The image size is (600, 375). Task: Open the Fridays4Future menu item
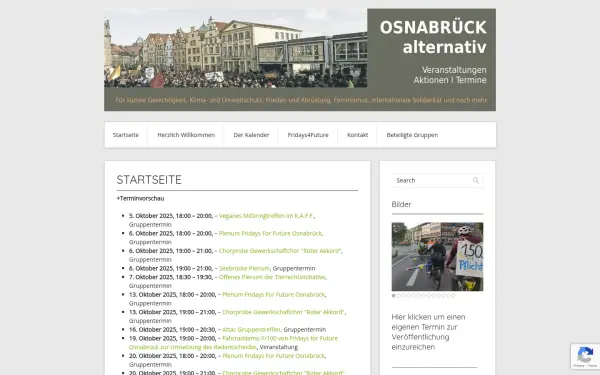click(x=308, y=135)
